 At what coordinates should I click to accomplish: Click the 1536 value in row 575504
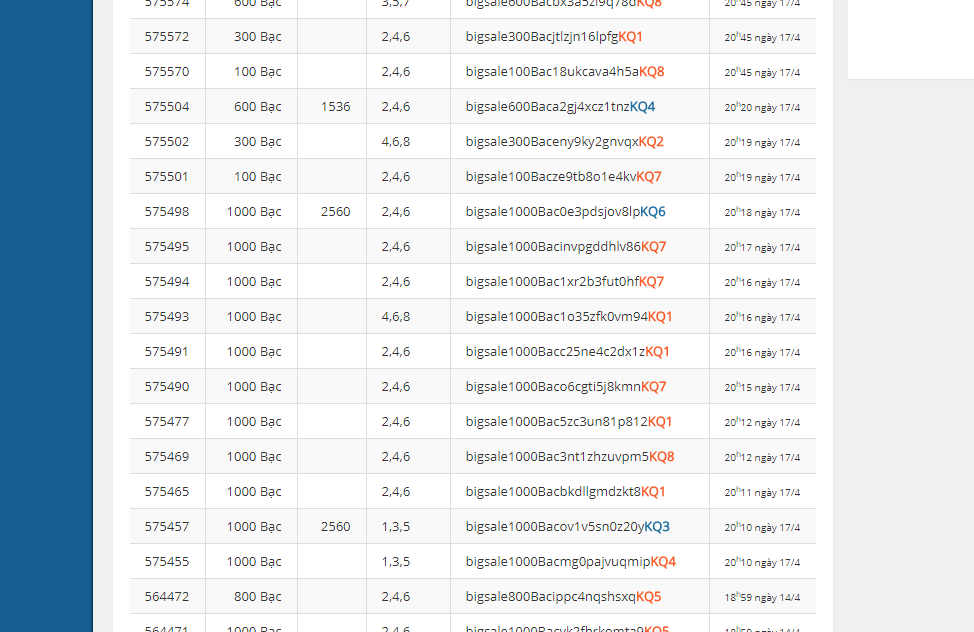click(336, 107)
